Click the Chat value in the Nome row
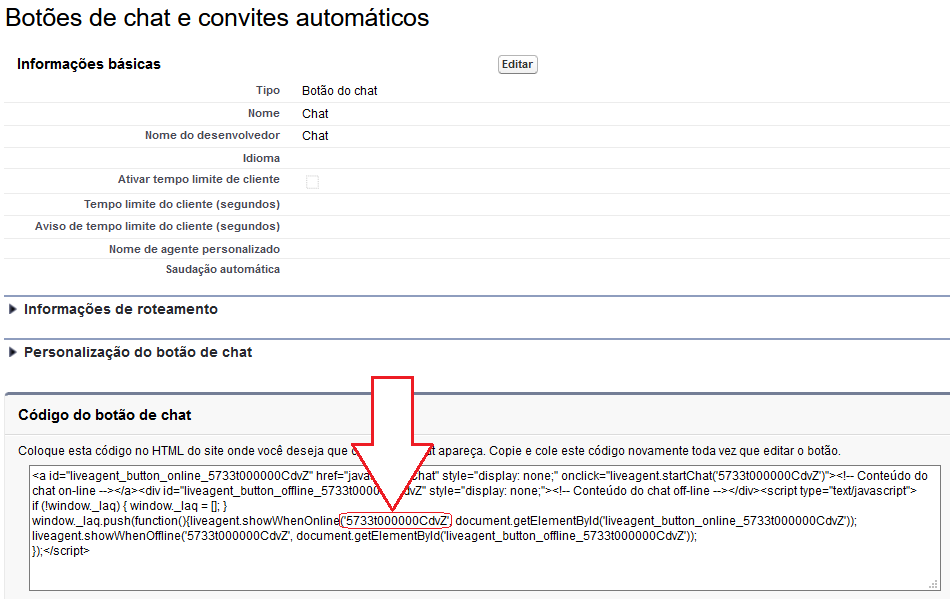This screenshot has width=950, height=599. point(315,114)
